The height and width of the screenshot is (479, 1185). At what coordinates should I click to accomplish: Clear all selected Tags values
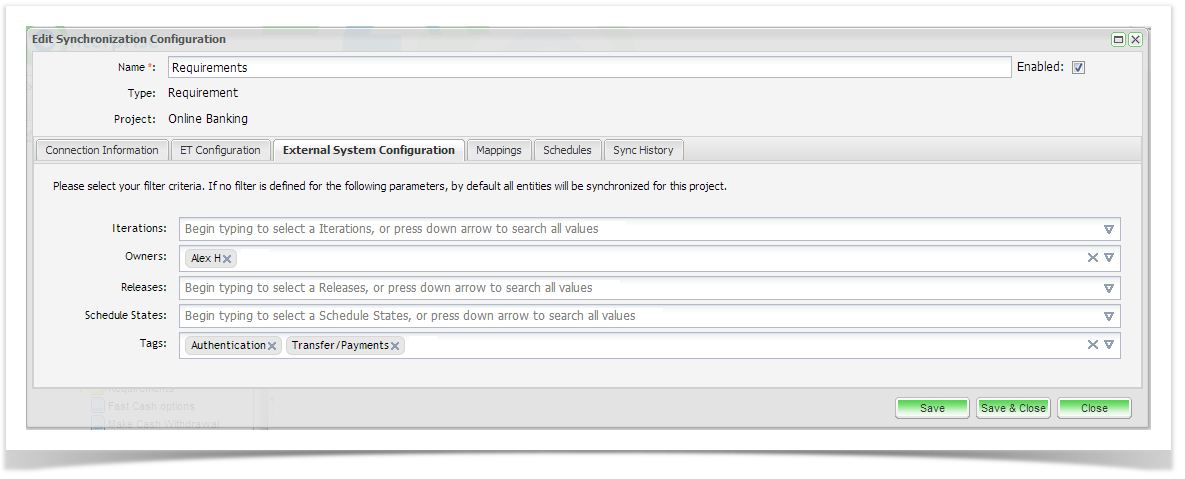click(1093, 345)
